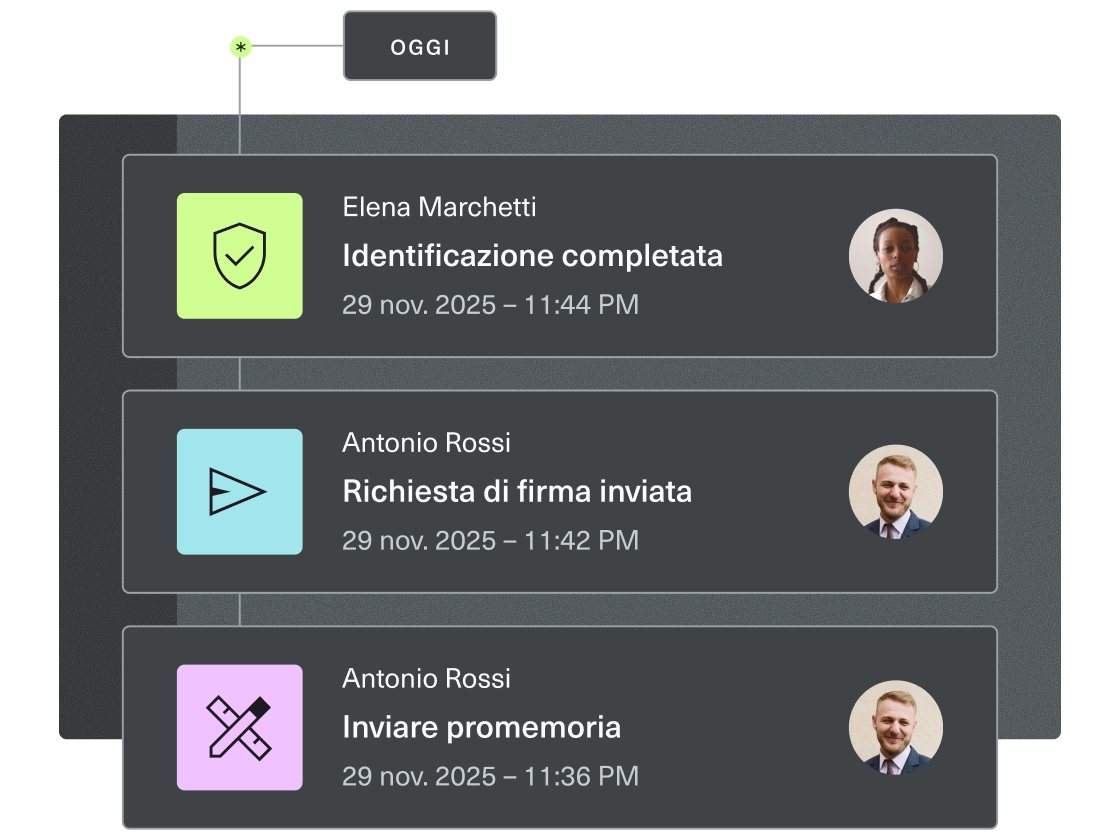Open the 'Identificazione completata' event title
Viewport: 1120px width, 840px height.
pyautogui.click(x=532, y=256)
